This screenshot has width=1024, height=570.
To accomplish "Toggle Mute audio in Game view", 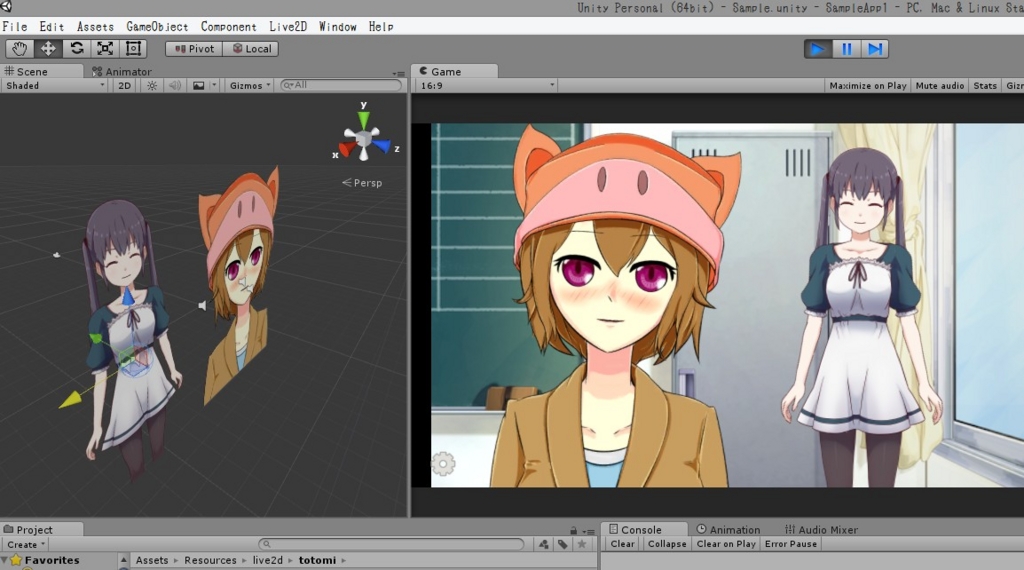I will click(x=940, y=86).
